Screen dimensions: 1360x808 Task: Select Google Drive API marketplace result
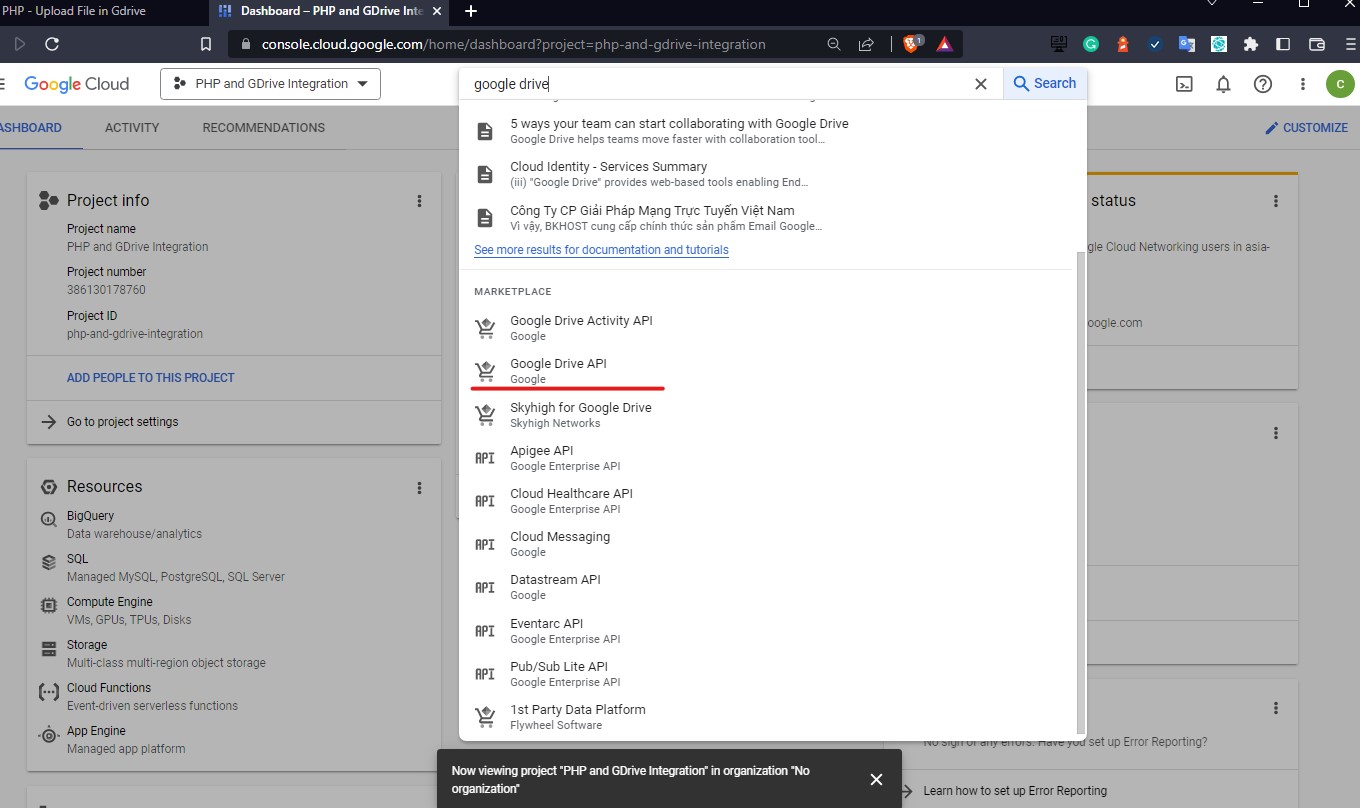coord(765,371)
